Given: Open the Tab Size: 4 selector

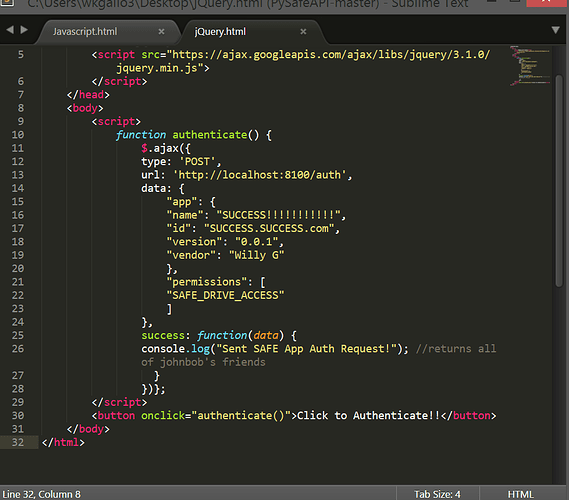Looking at the screenshot, I should [437, 494].
